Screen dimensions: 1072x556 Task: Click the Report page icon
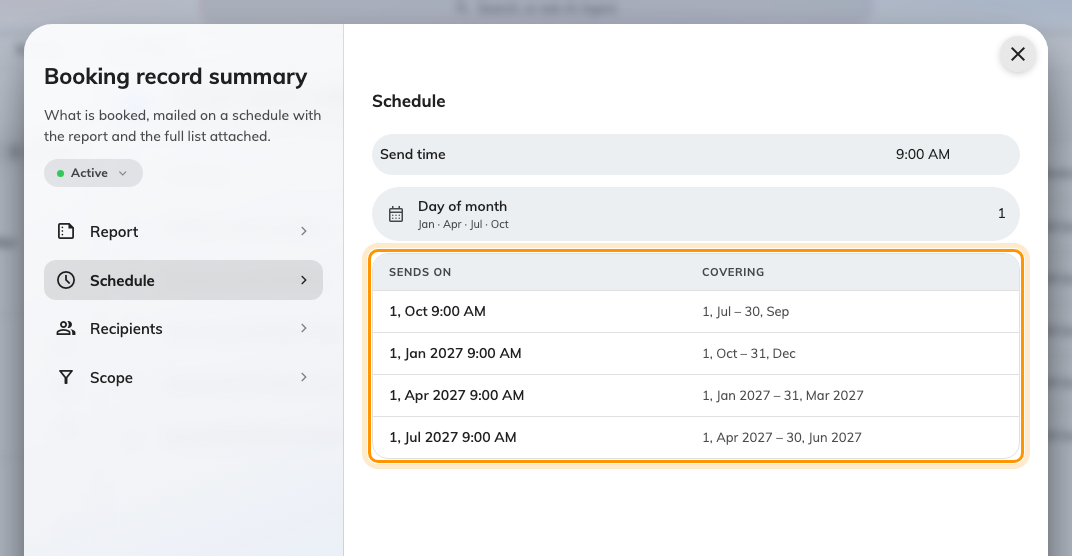[66, 231]
